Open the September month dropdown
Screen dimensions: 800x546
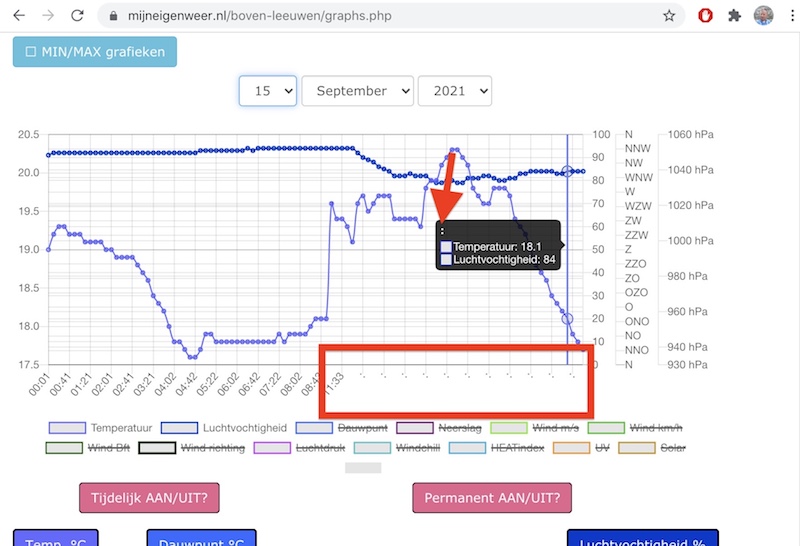[x=357, y=90]
